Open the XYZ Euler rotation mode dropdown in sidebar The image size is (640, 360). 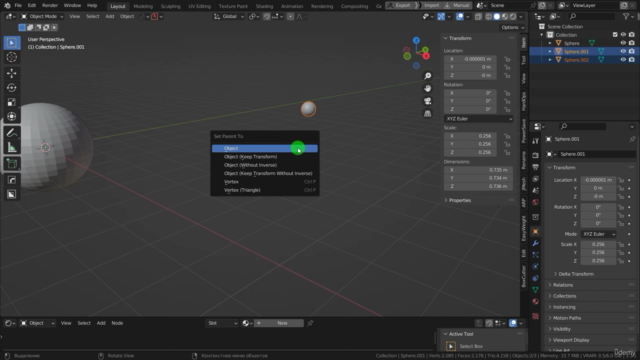tap(478, 118)
